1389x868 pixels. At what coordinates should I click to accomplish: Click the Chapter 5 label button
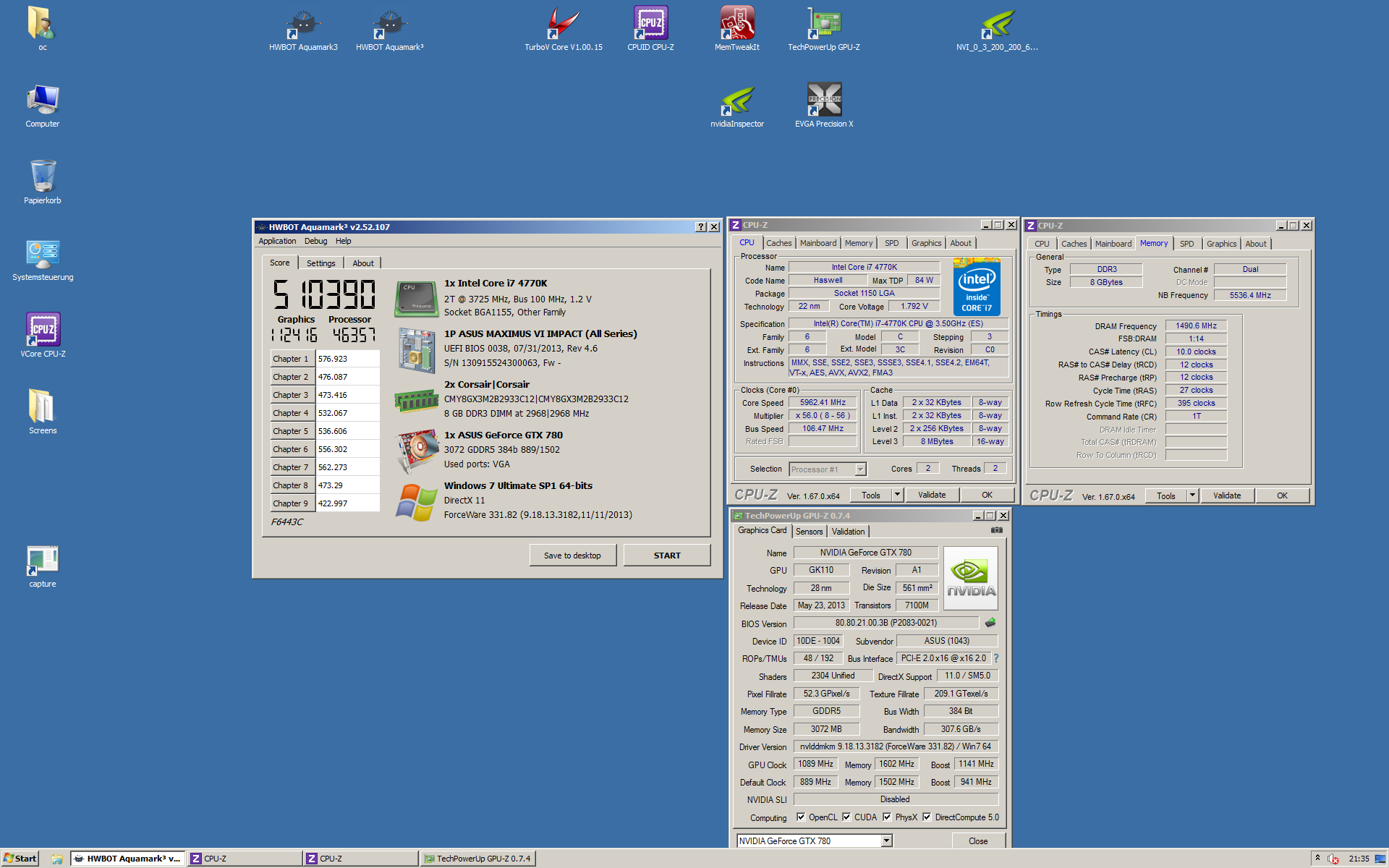pyautogui.click(x=292, y=431)
